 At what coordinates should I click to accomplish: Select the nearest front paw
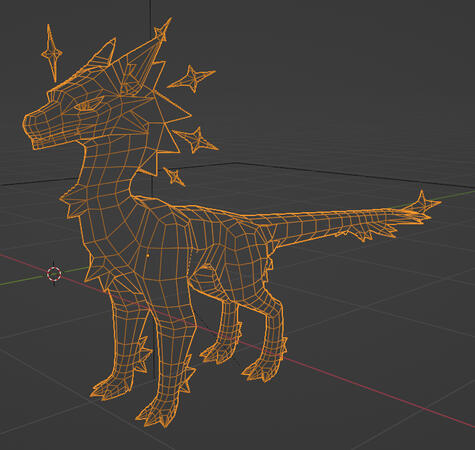click(x=157, y=413)
